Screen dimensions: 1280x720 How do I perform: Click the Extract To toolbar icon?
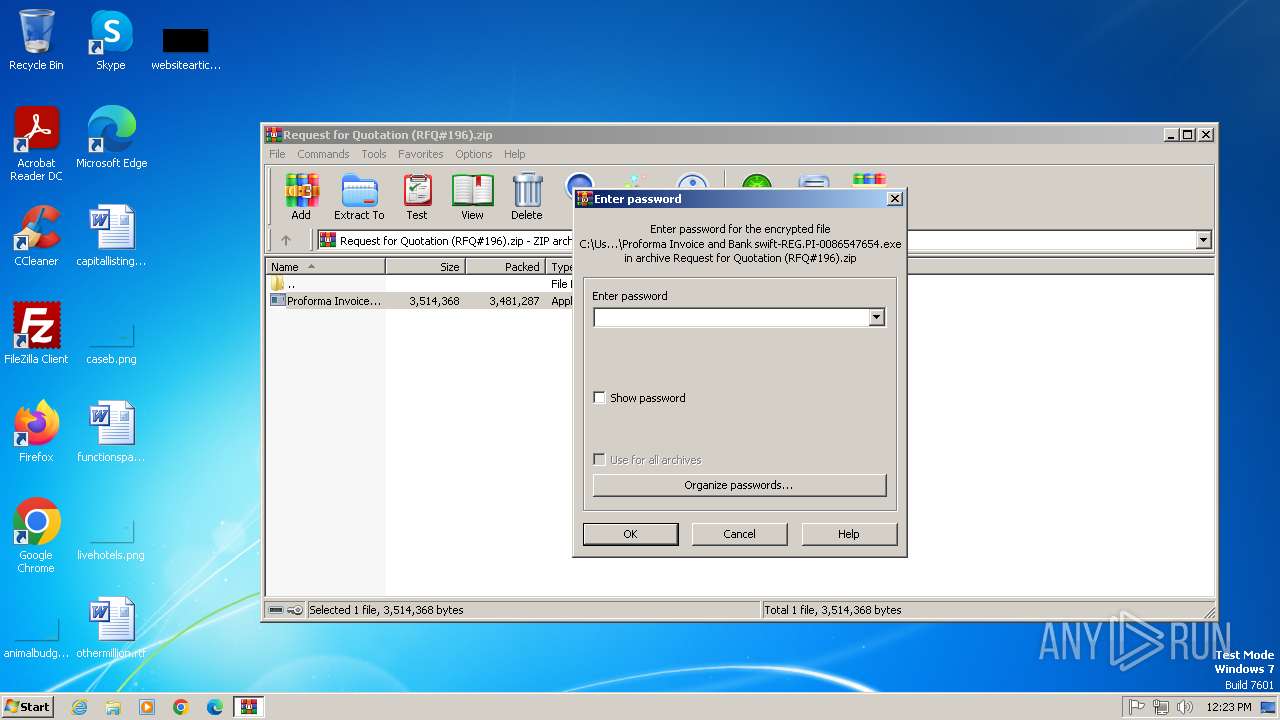pos(359,196)
